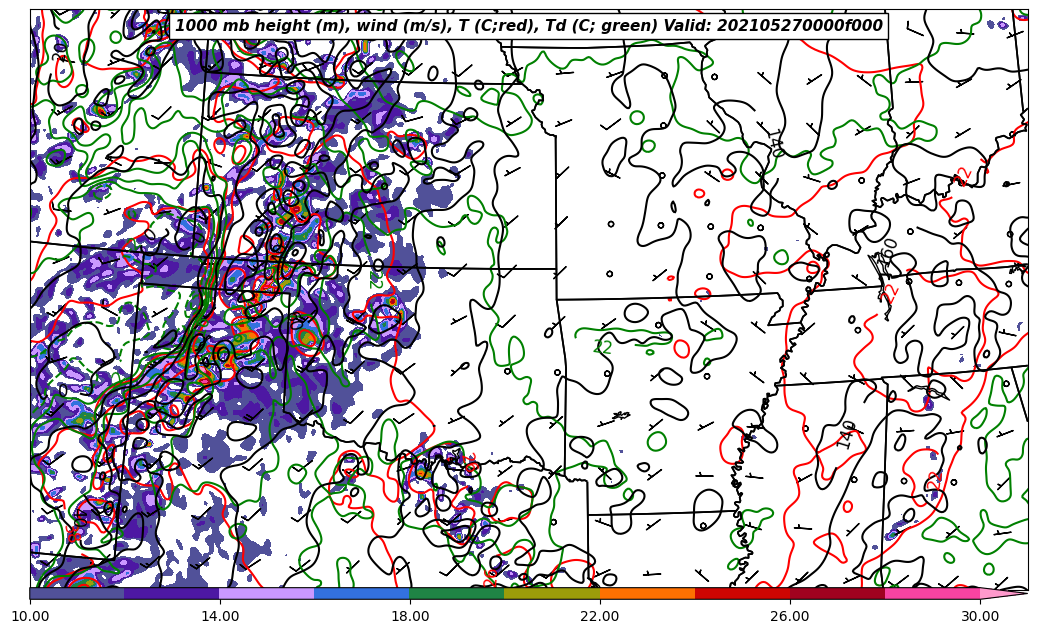Select the light lavender 14–16 colorbar segment
The image size is (1037, 633).
click(267, 593)
